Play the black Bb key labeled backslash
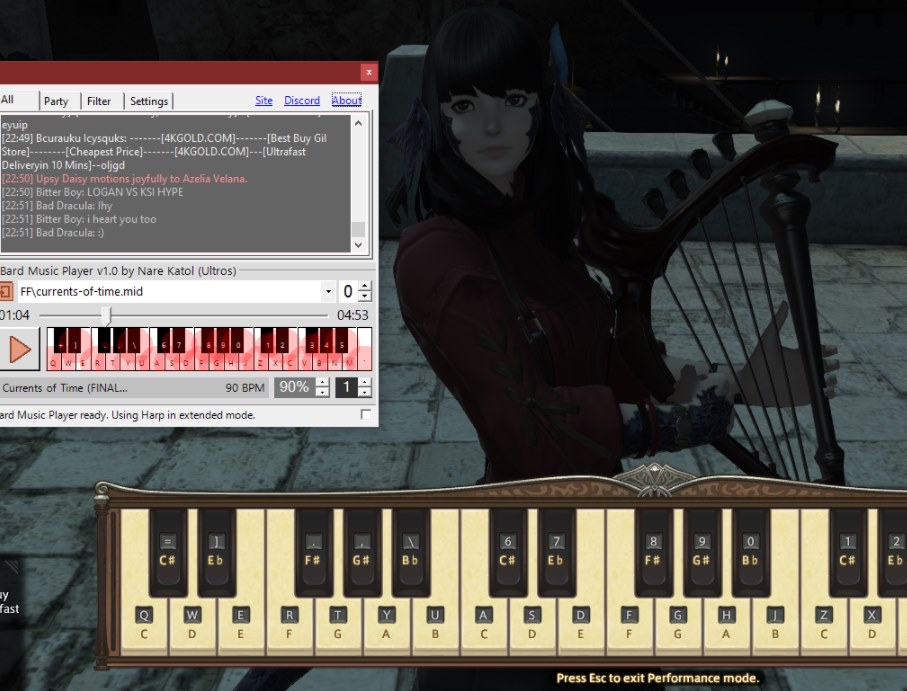Viewport: 907px width, 691px height. [410, 552]
